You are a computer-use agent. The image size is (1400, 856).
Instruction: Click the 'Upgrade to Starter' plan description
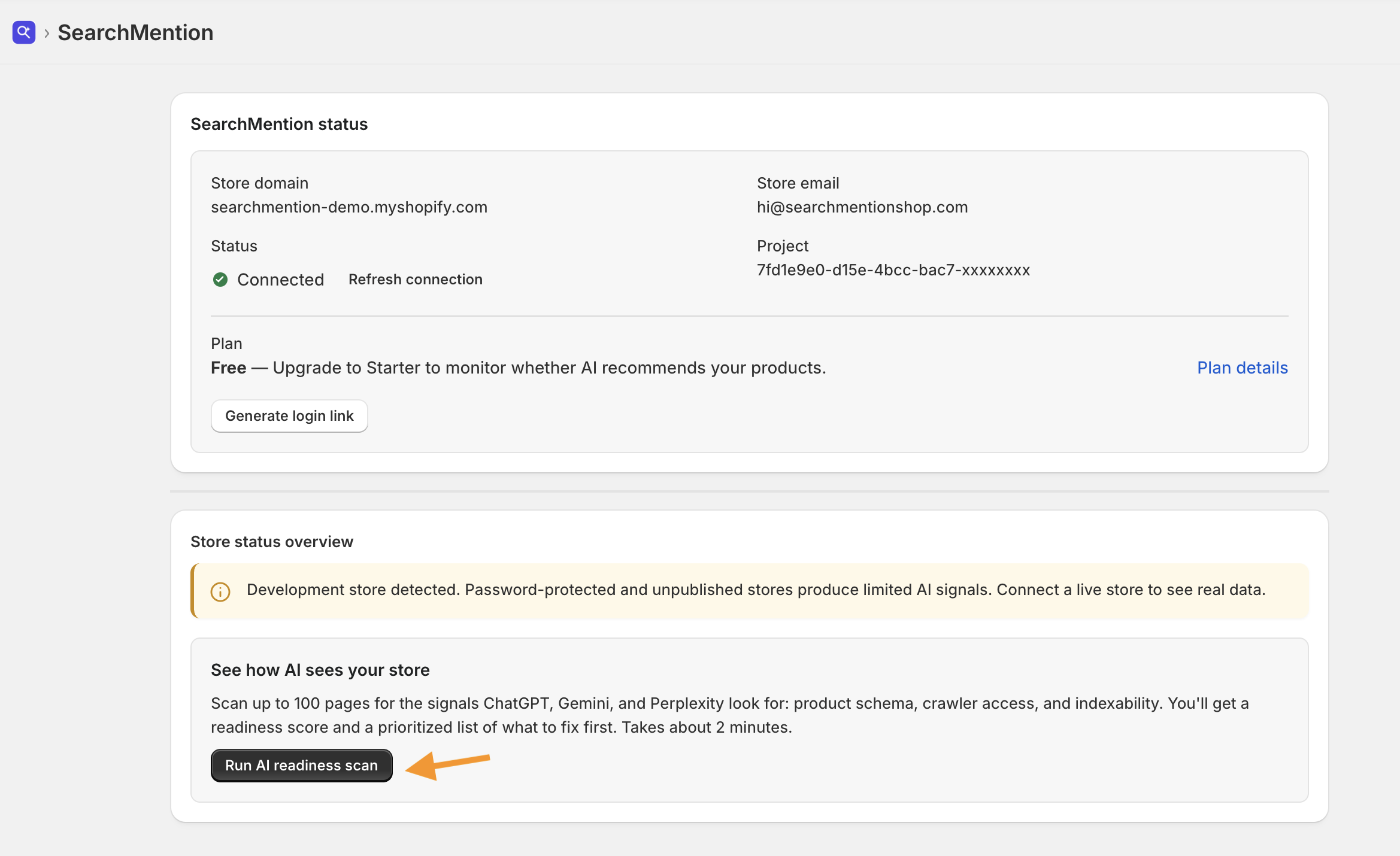[x=550, y=368]
